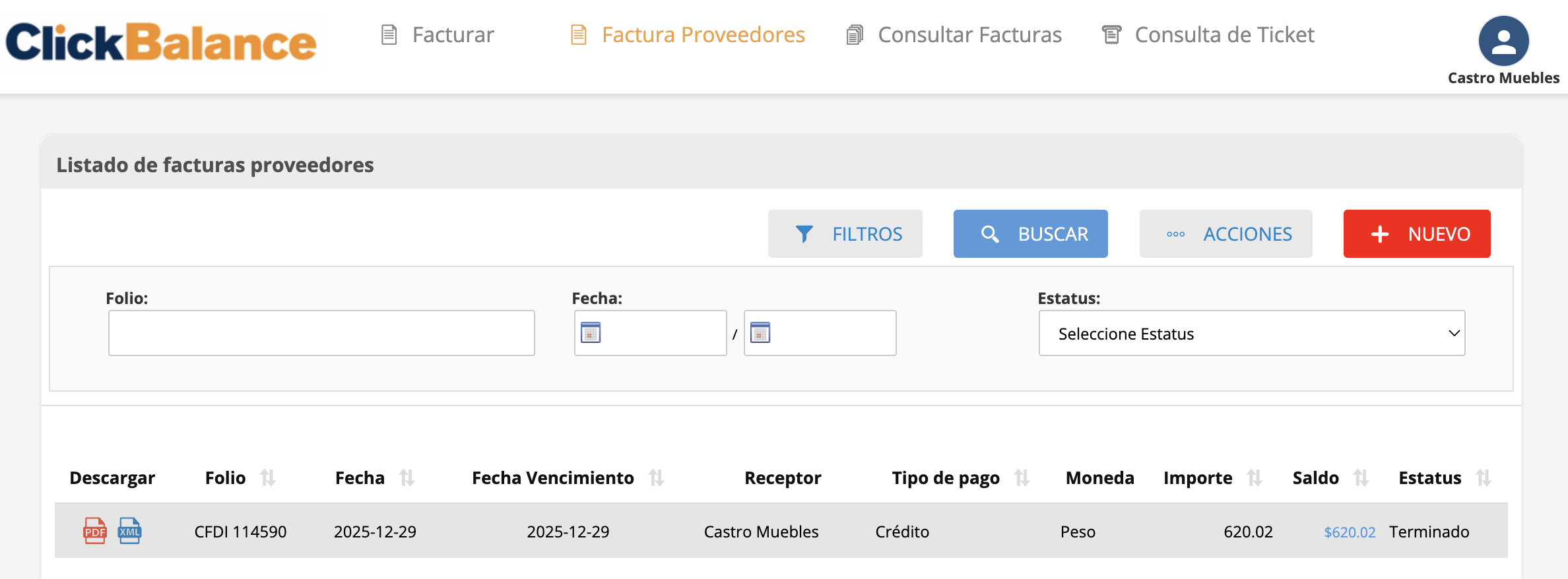1568x579 pixels.
Task: Open the $620.02 saldo link
Action: 1350,532
